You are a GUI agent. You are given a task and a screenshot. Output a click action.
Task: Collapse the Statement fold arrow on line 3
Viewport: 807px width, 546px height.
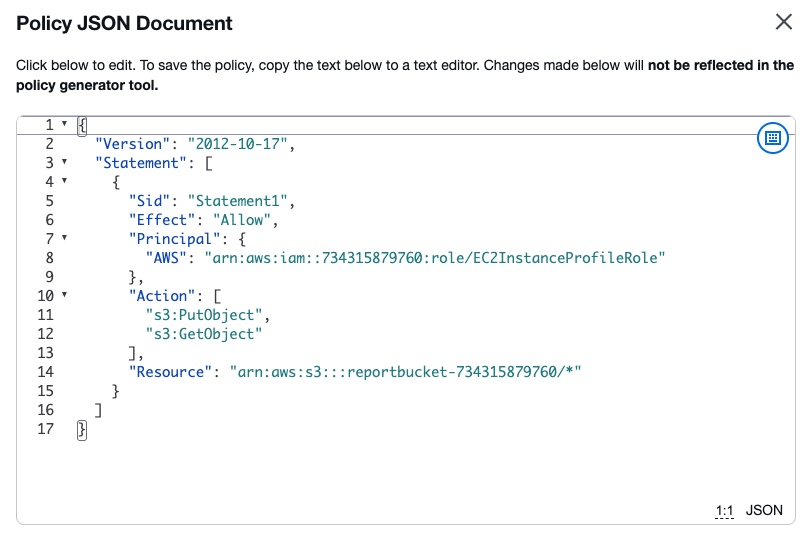tap(64, 162)
